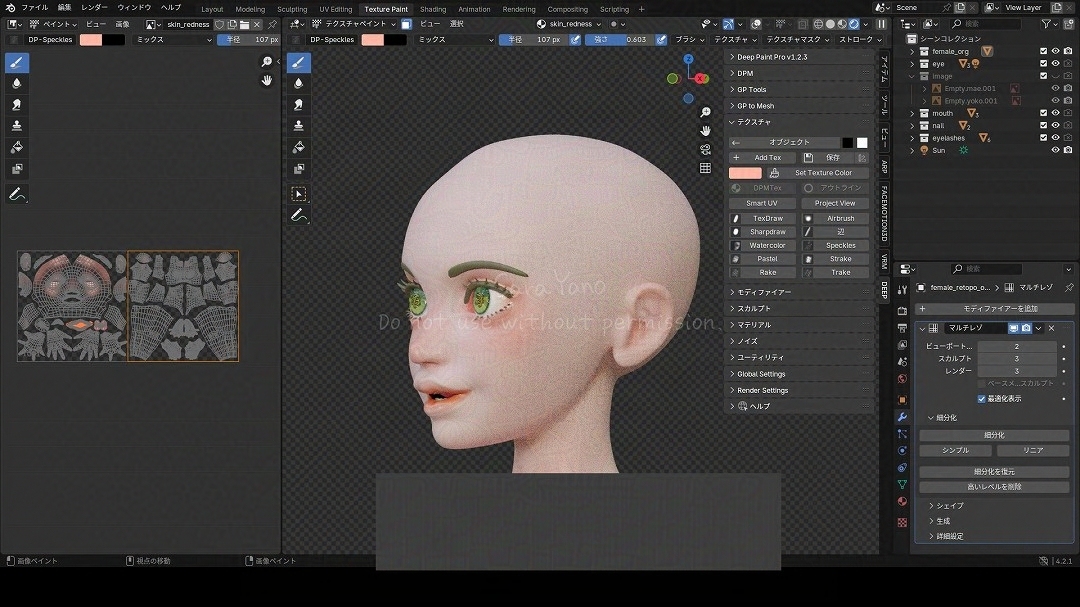Disable Sun render camera toggle
The height and width of the screenshot is (607, 1080).
click(1068, 150)
